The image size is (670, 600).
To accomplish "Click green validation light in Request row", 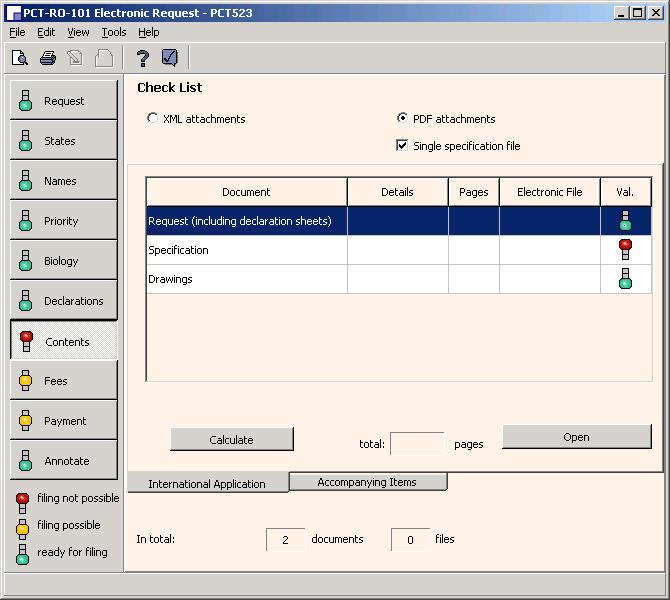I will coord(625,221).
